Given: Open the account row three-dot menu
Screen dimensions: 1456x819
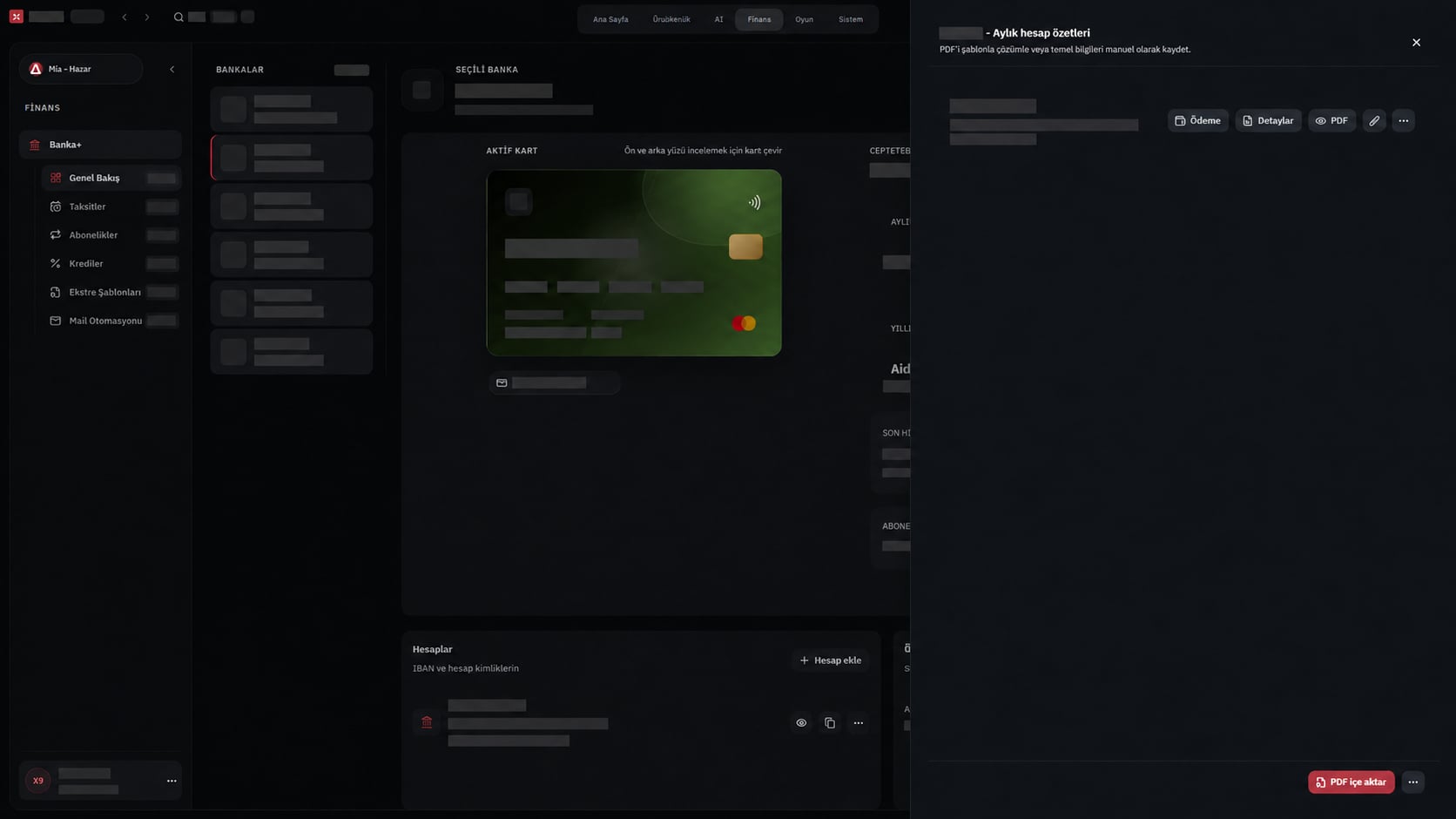Looking at the screenshot, I should point(859,723).
